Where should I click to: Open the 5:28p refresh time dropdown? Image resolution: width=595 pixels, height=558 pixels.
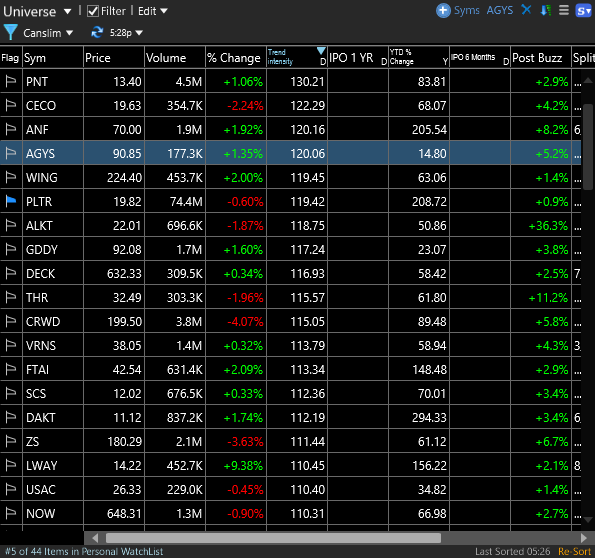(x=126, y=33)
